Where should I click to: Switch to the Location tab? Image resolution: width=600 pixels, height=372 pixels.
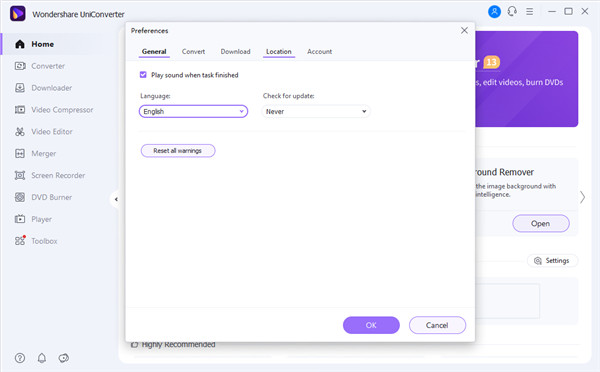279,51
